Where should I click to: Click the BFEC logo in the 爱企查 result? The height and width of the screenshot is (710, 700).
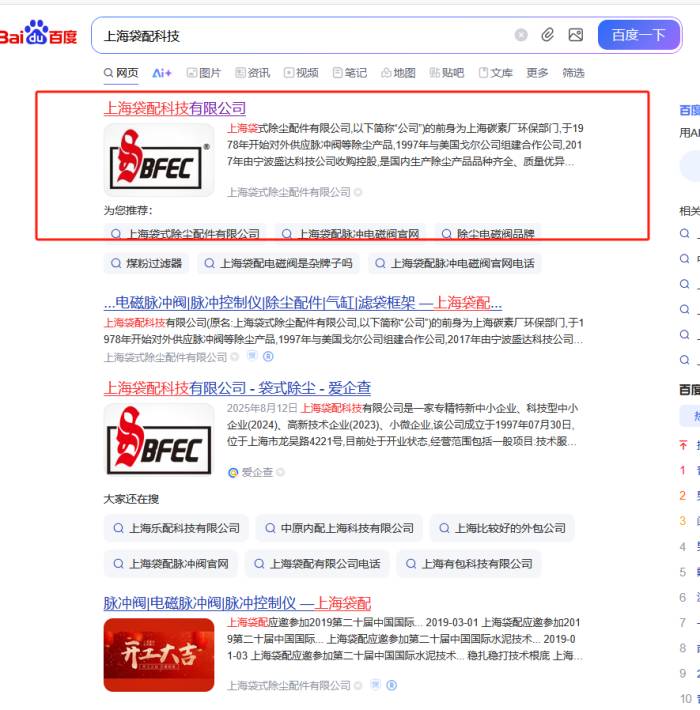(159, 439)
